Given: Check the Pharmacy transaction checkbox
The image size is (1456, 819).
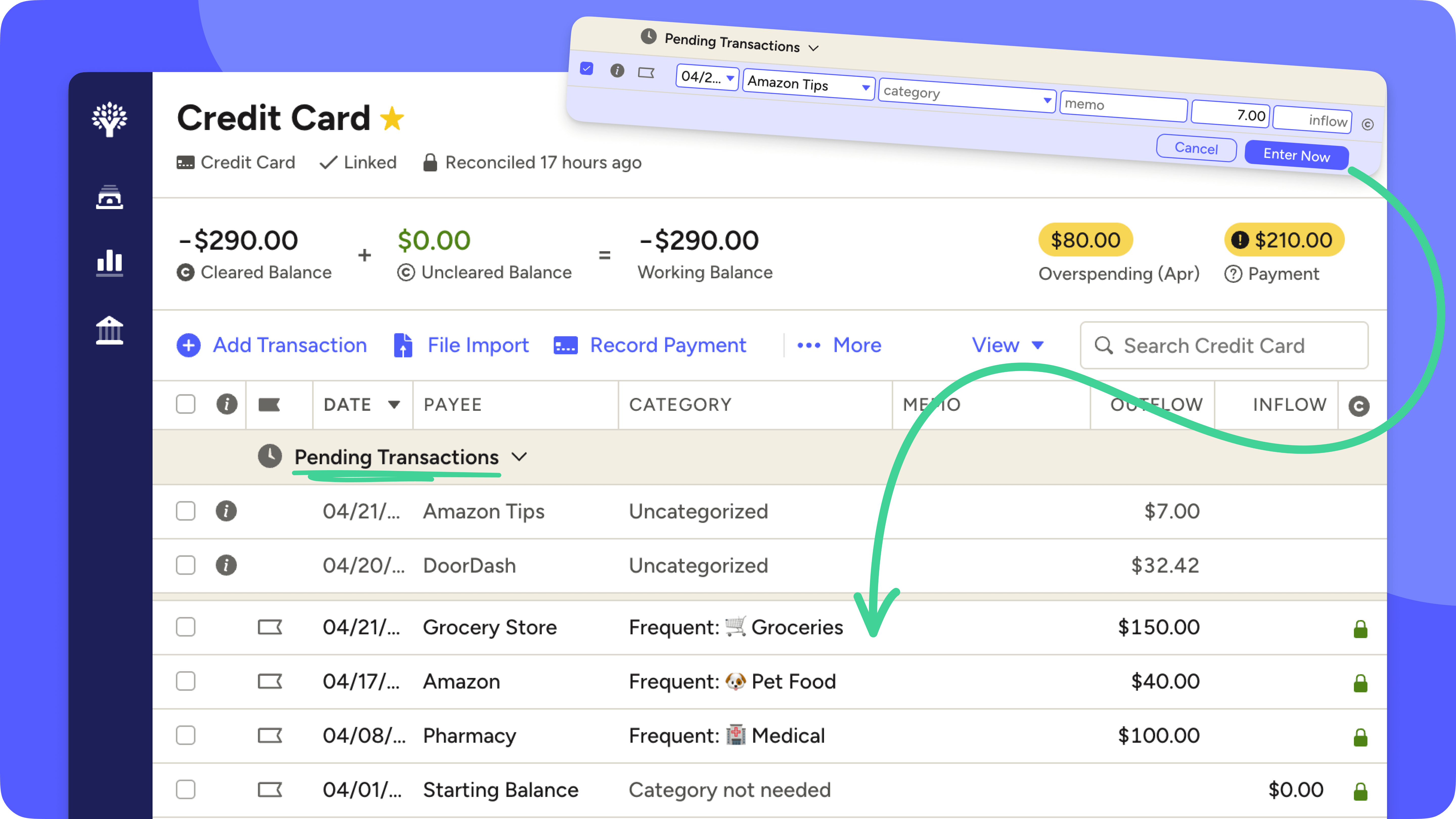Looking at the screenshot, I should pyautogui.click(x=185, y=736).
